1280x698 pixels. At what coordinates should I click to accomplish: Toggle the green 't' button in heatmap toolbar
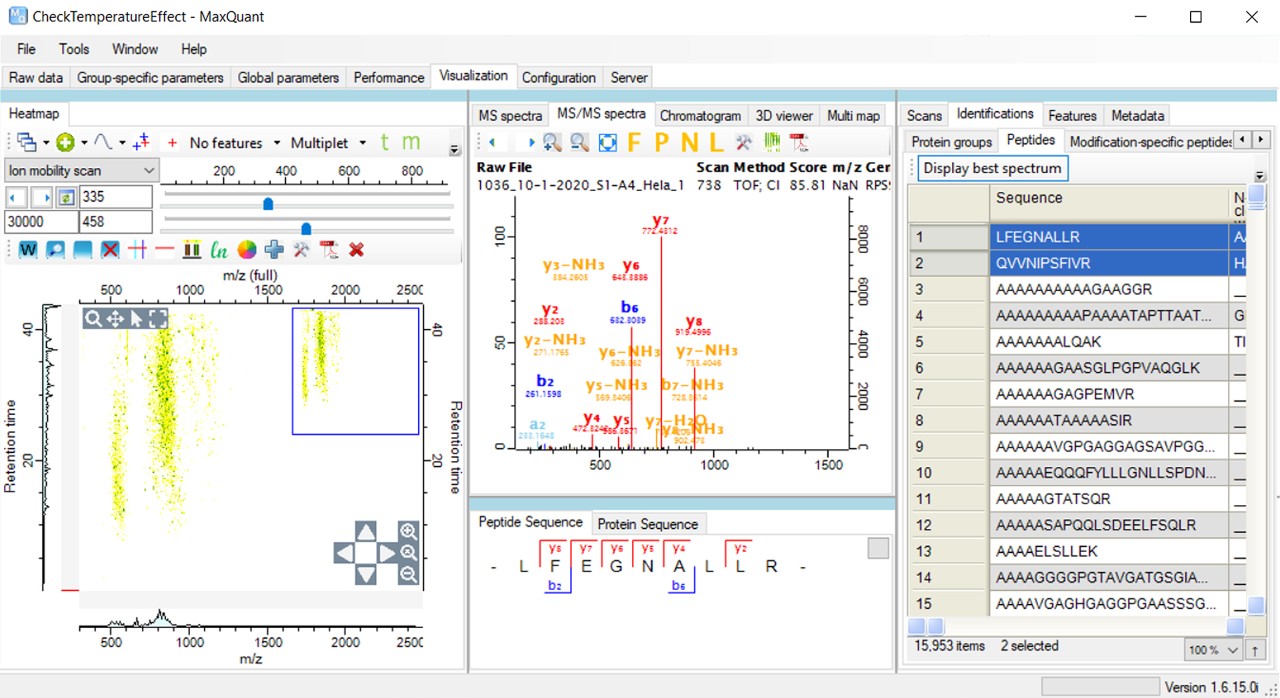[x=385, y=143]
